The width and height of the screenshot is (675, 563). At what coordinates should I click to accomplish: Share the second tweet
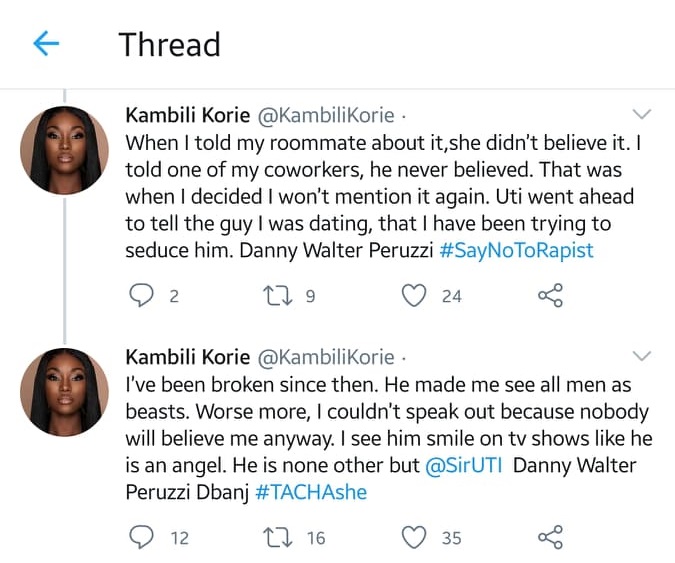(550, 537)
